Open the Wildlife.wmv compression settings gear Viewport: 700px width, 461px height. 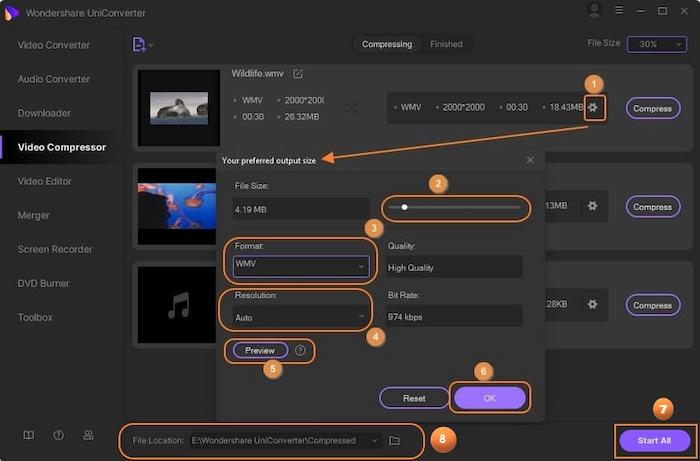click(x=592, y=108)
